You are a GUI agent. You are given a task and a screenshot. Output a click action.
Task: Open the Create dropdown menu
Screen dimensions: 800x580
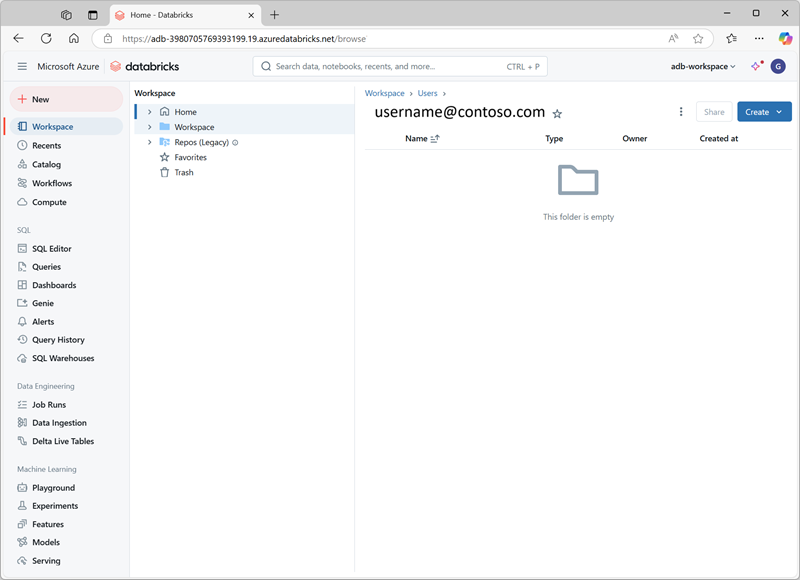[x=763, y=113]
